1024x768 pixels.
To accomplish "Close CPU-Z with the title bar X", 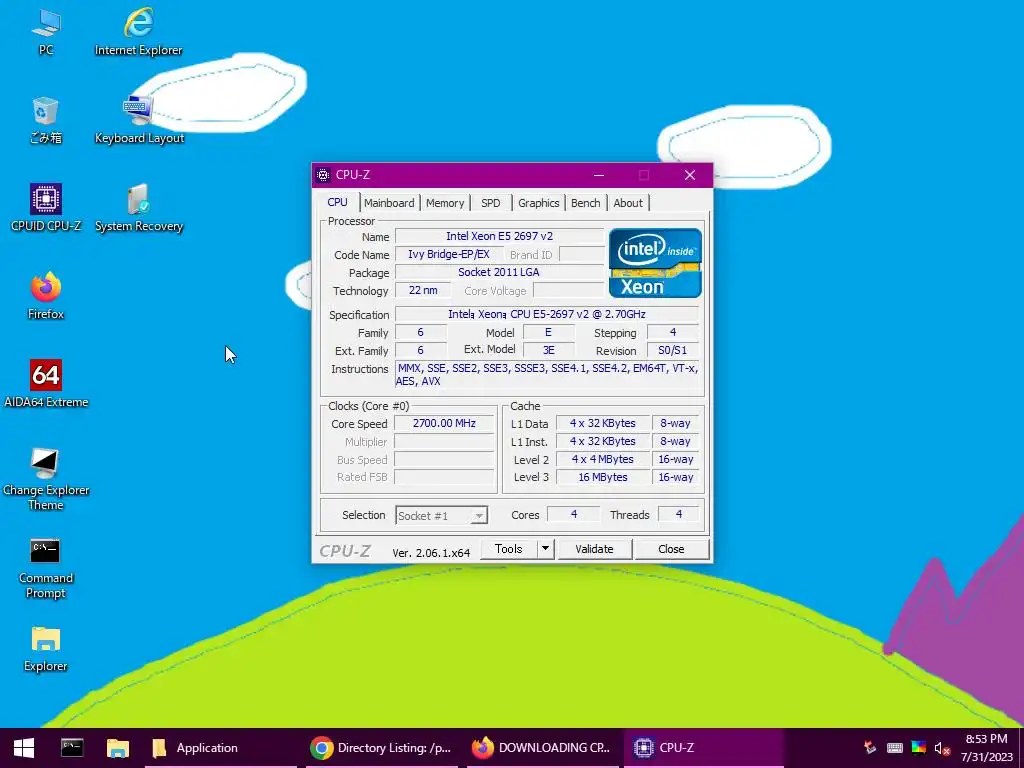I will [x=690, y=175].
